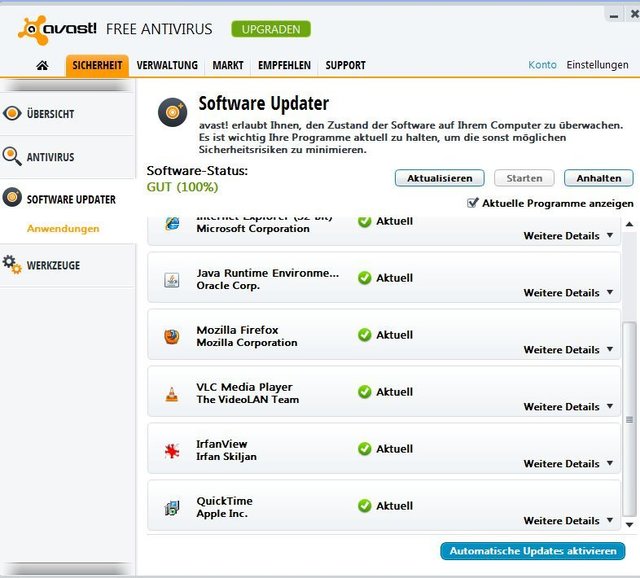Image resolution: width=640 pixels, height=578 pixels.
Task: Click the Mozilla Firefox icon
Action: coord(172,337)
